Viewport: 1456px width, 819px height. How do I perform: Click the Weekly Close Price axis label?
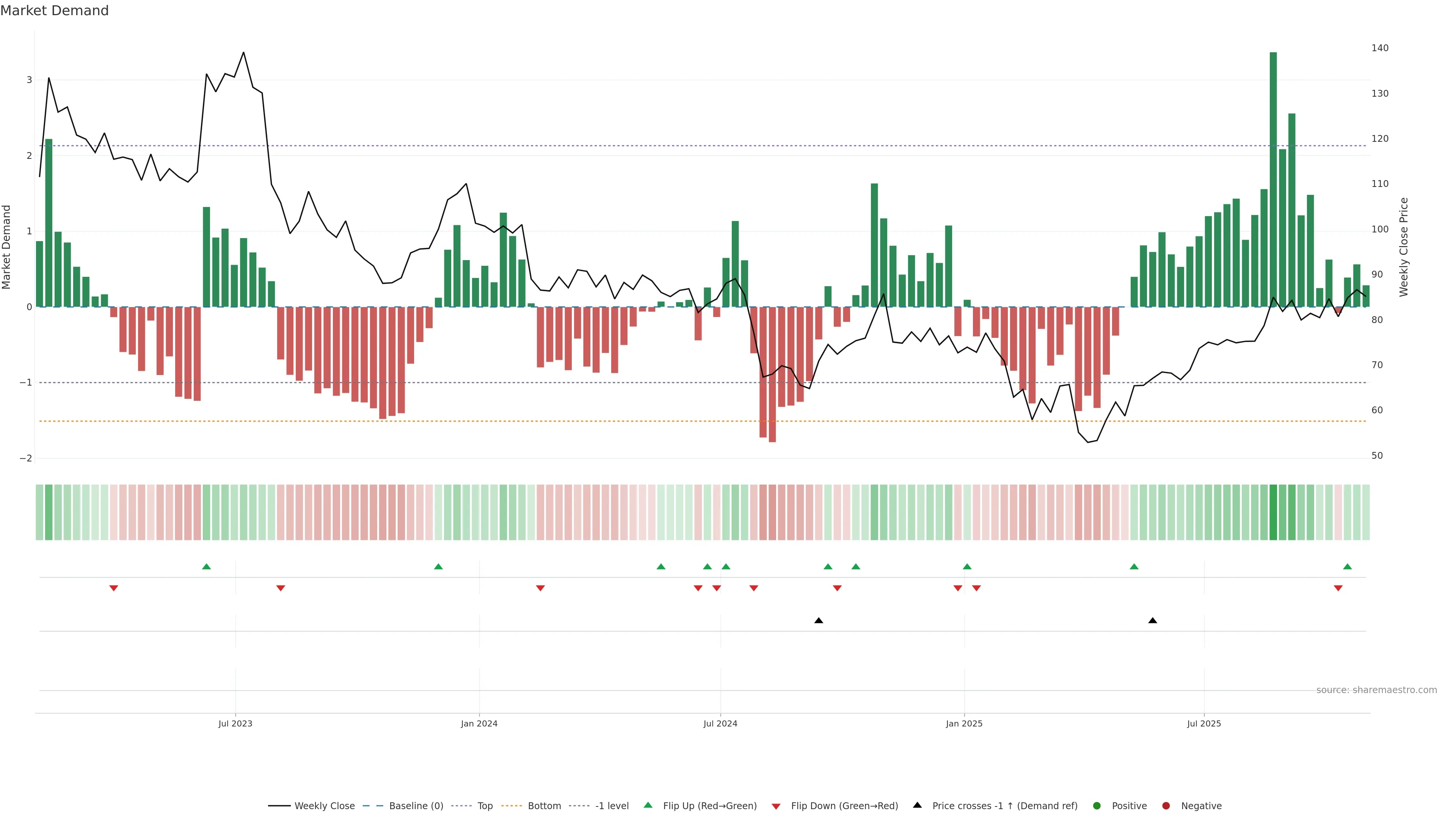[1403, 247]
